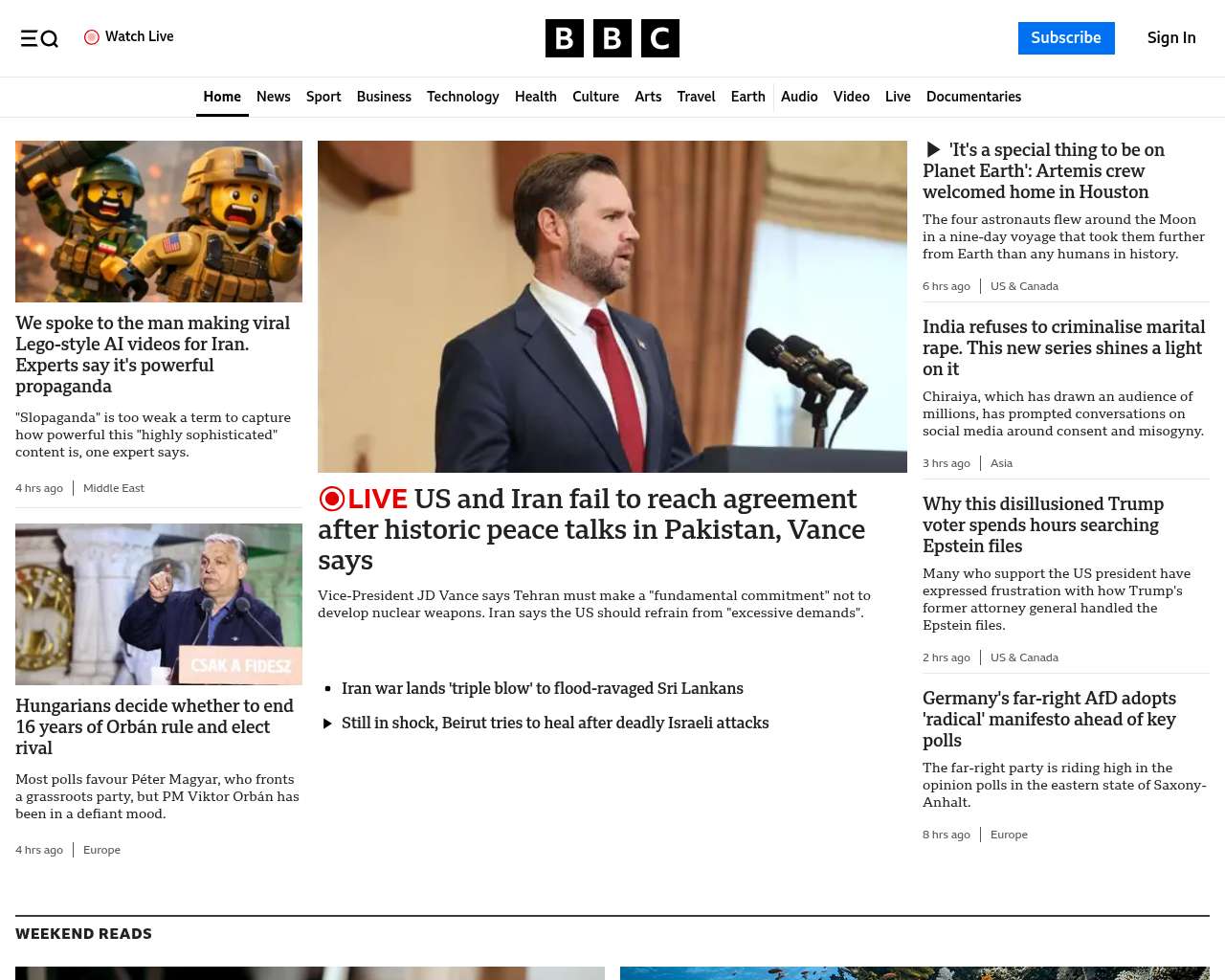The width and height of the screenshot is (1225, 980).
Task: Click the red LIVE icon on Iran headline
Action: pos(332,499)
